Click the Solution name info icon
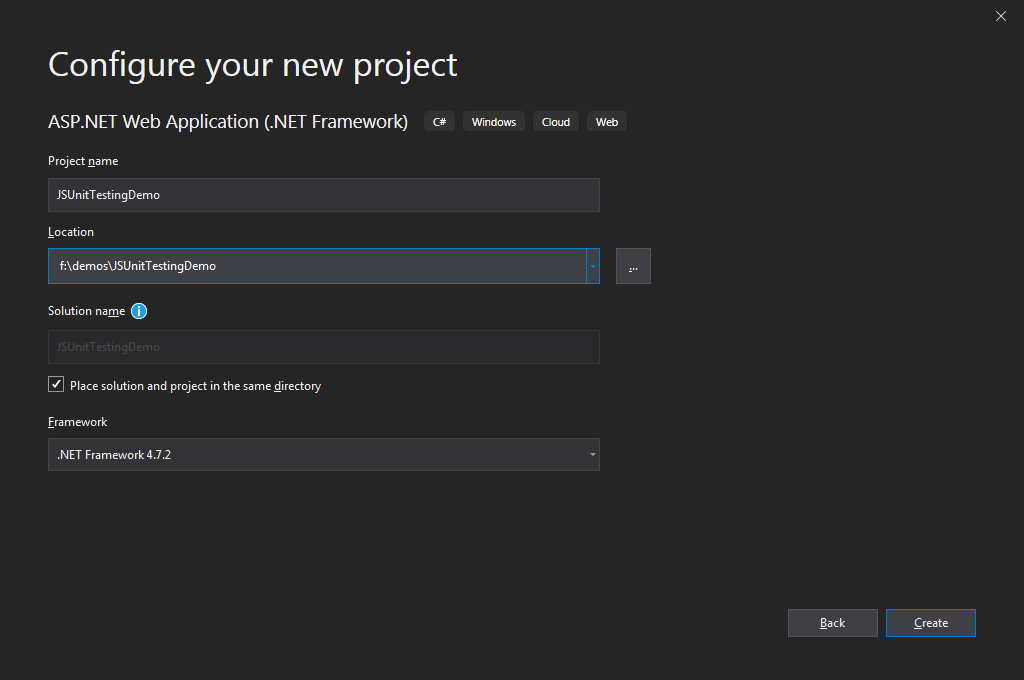Screen dimensions: 1024x680 pyautogui.click(x=139, y=311)
